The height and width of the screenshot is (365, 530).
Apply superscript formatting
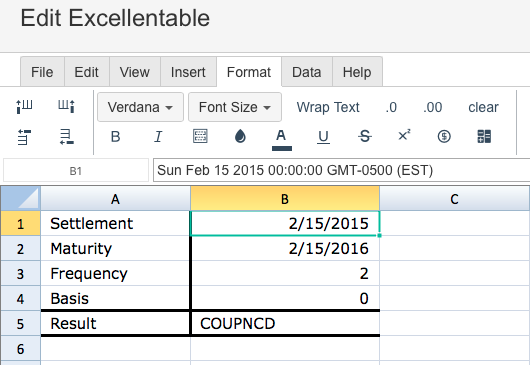(404, 136)
